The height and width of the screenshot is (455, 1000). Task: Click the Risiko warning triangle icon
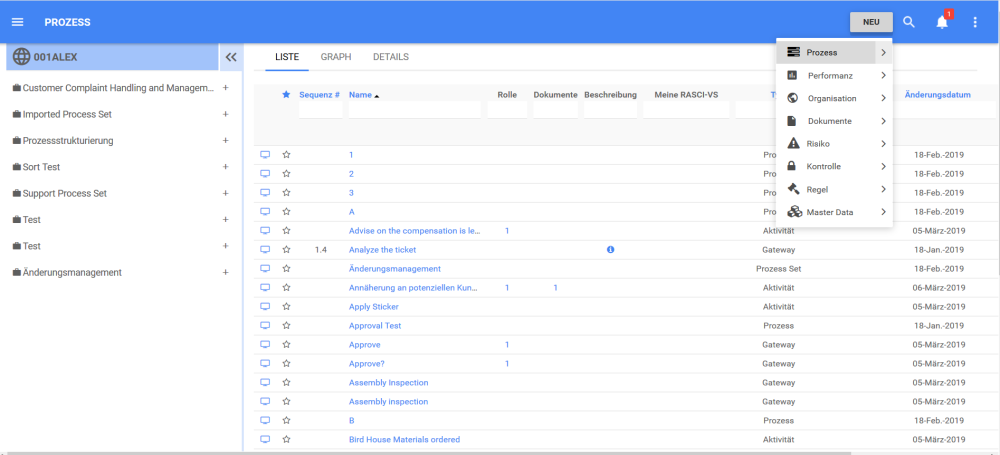793,144
